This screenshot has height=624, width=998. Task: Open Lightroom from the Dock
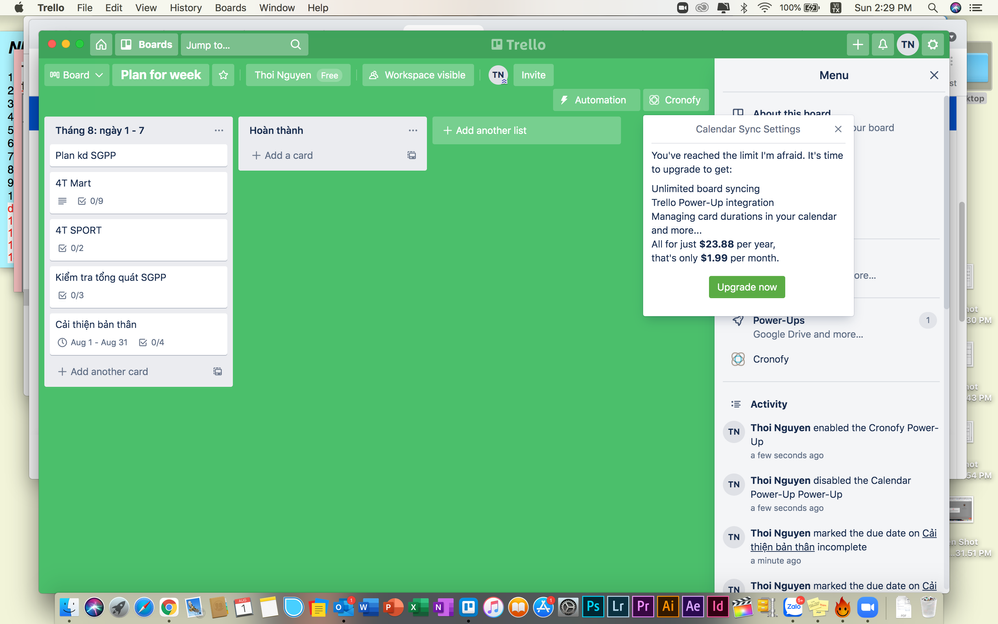(618, 607)
